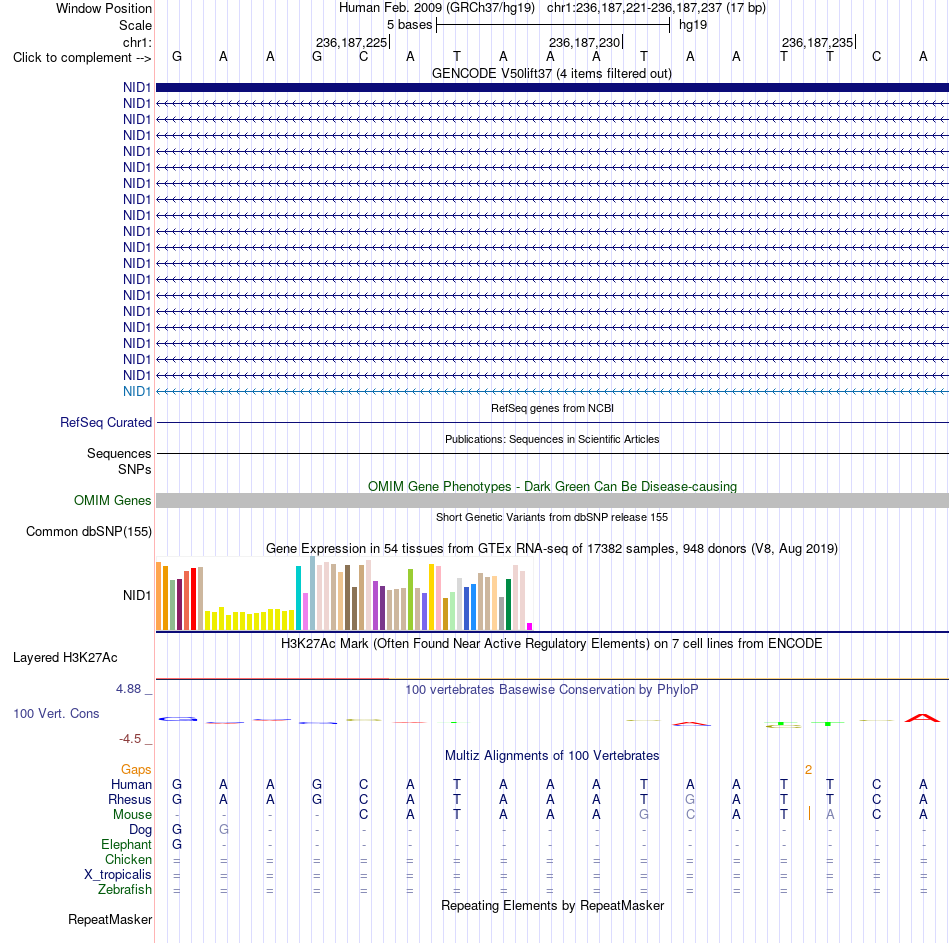Screen dimensions: 950x943
Task: Click the 'Sequences' track label
Action: tap(119, 453)
